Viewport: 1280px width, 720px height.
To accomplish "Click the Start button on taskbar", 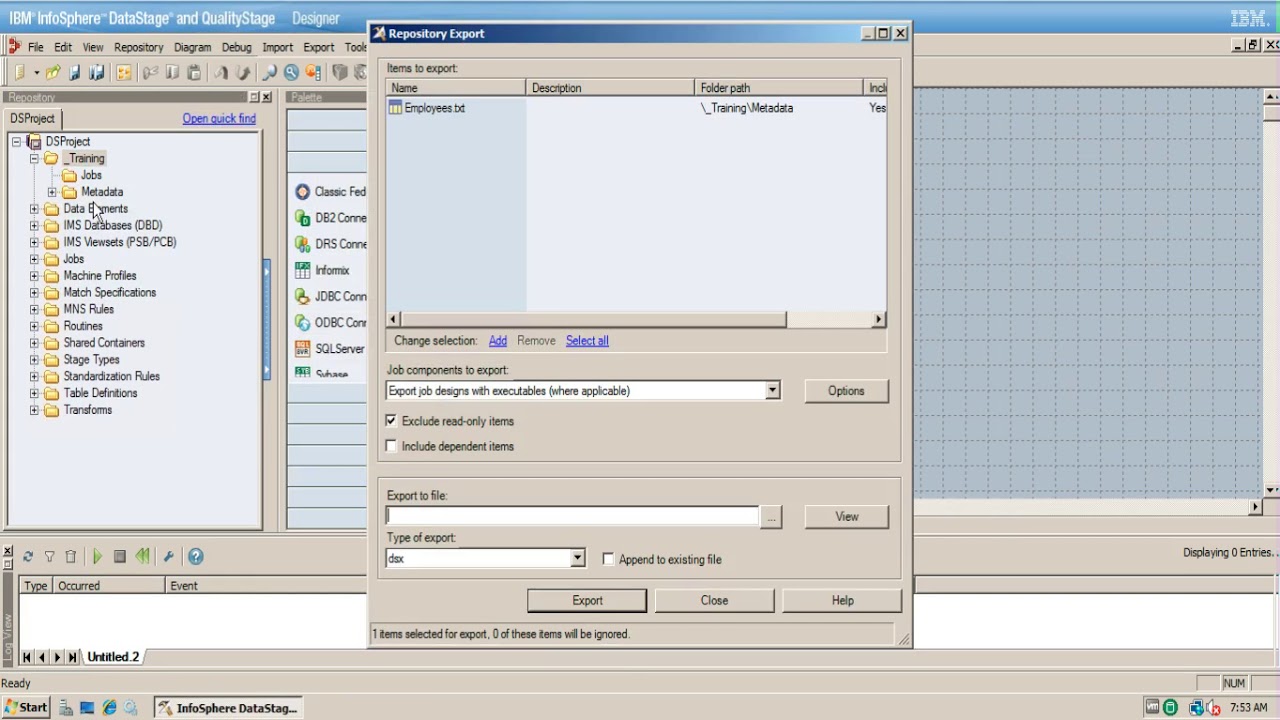I will tap(25, 708).
